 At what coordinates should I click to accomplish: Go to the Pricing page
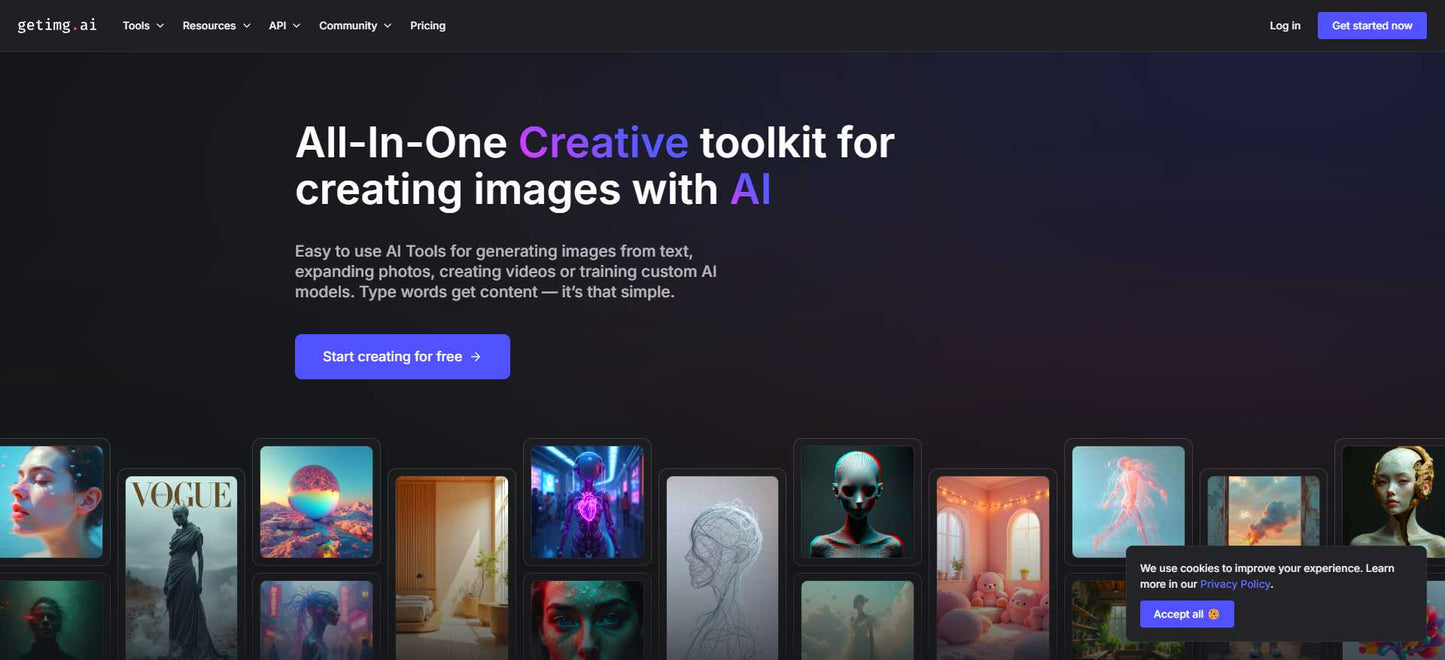click(427, 26)
